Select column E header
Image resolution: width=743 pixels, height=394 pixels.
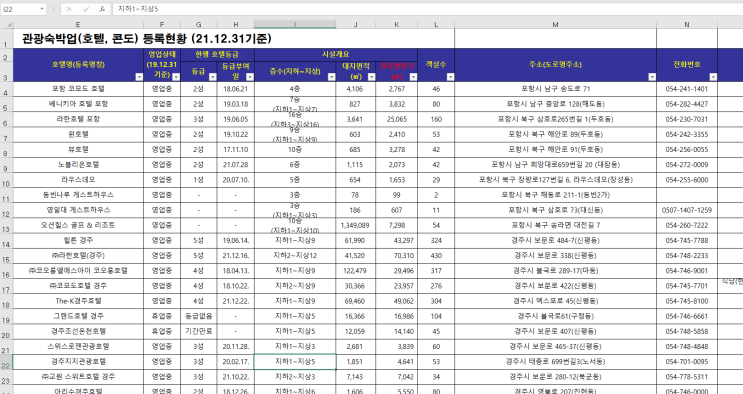pyautogui.click(x=78, y=24)
